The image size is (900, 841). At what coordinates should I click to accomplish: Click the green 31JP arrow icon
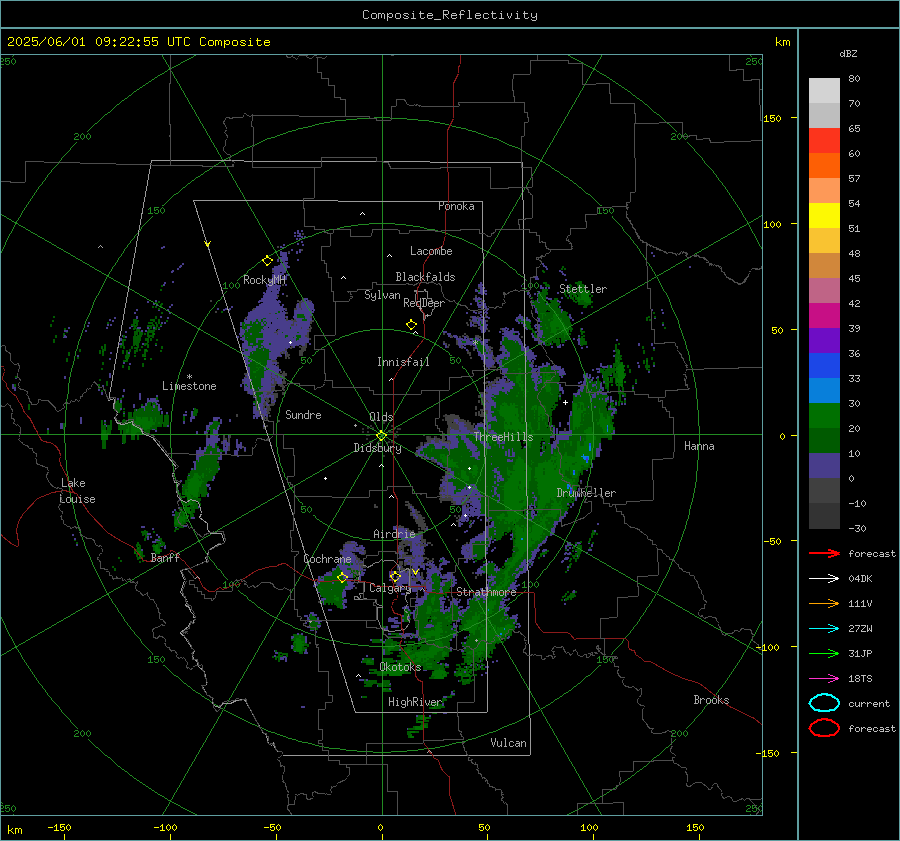(x=824, y=653)
